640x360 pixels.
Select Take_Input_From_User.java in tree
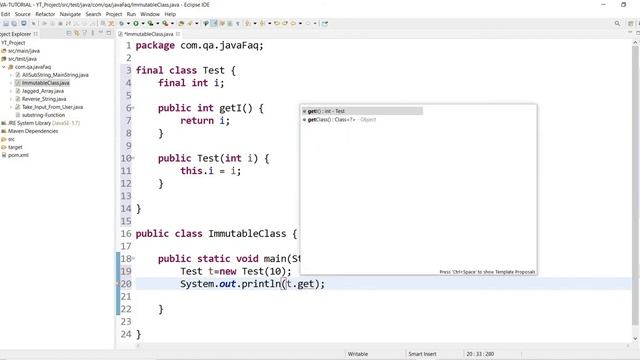[x=52, y=107]
